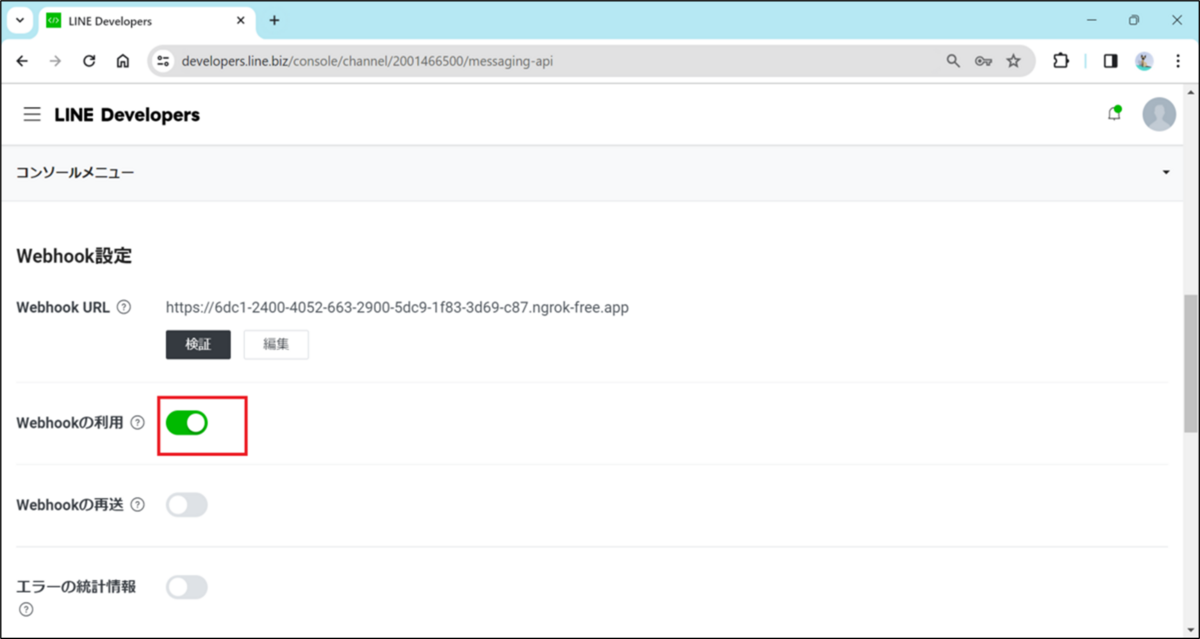Disable the Webhookの利用 switch
This screenshot has height=639, width=1200.
(187, 423)
